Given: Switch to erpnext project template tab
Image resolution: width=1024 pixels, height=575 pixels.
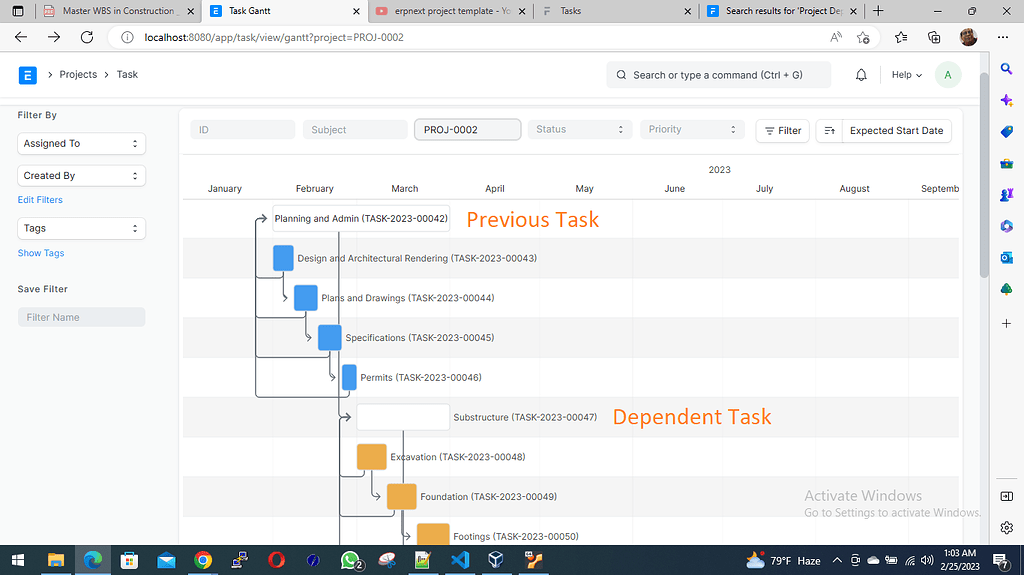Looking at the screenshot, I should [x=451, y=11].
